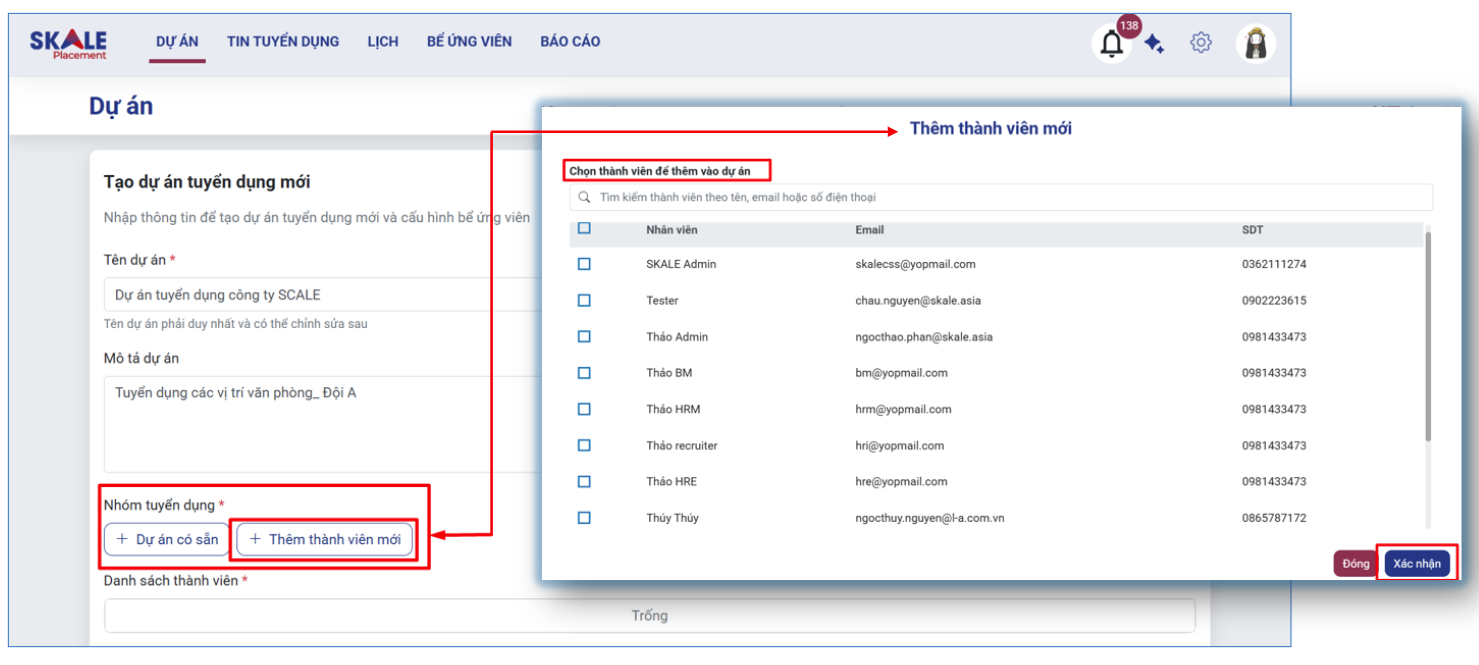This screenshot has width=1479, height=665.
Task: Focus the member search input field
Action: [1000, 198]
